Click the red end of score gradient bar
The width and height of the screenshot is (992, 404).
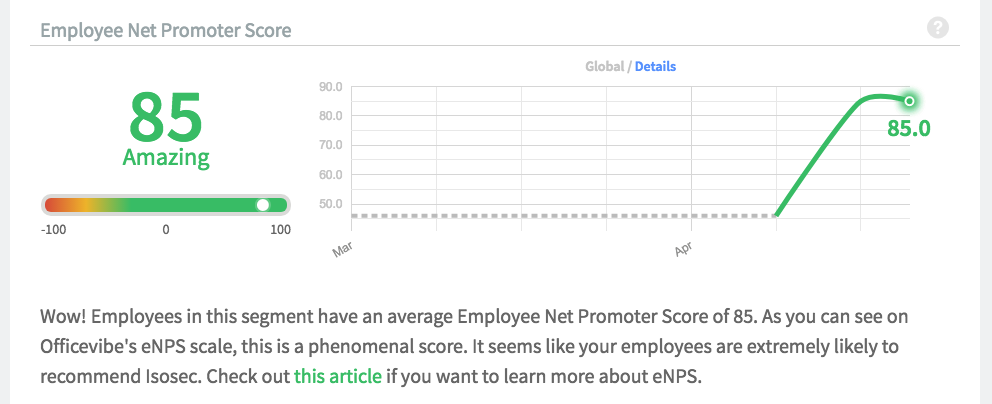coord(56,205)
